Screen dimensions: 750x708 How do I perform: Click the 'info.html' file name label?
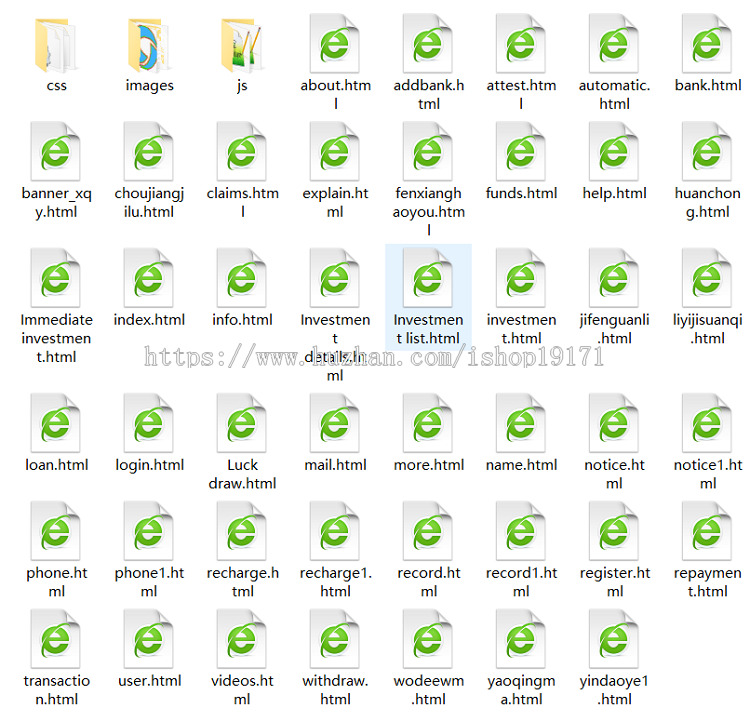point(243,320)
